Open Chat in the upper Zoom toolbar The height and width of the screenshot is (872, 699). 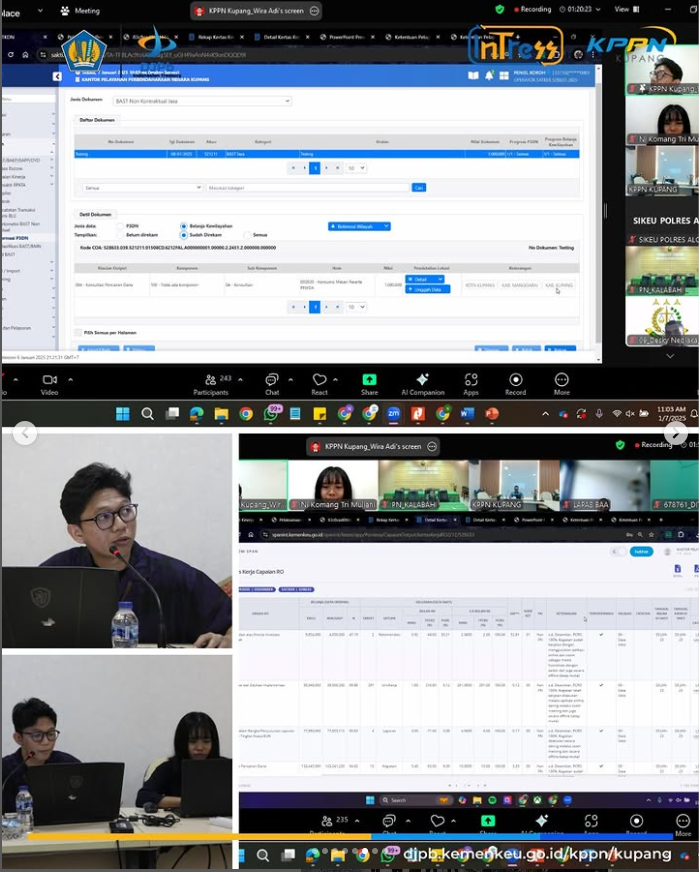pos(272,383)
